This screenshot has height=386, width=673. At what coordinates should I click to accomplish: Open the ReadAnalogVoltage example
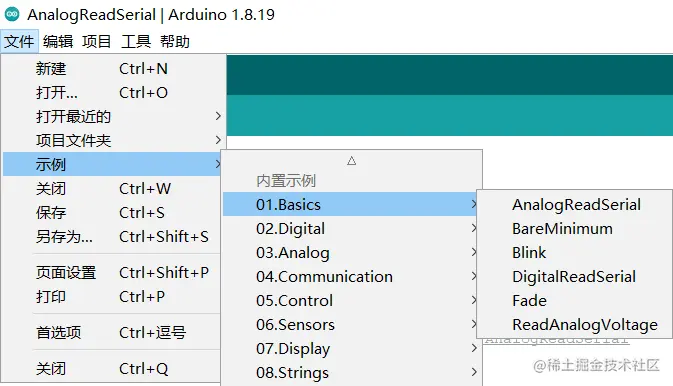[575, 325]
